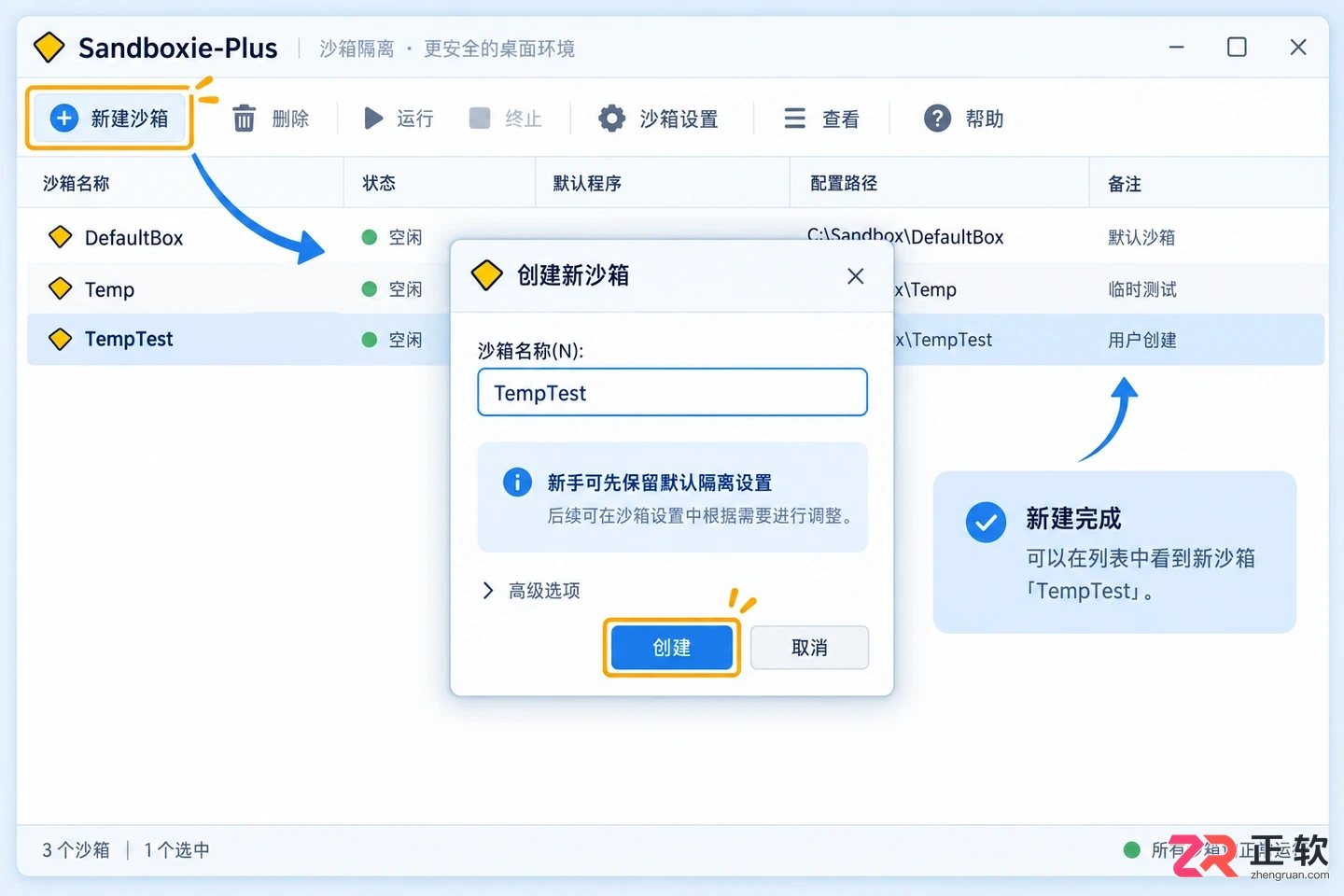The height and width of the screenshot is (896, 1344).
Task: Select the DefaultBox sandbox name
Action: click(x=133, y=238)
